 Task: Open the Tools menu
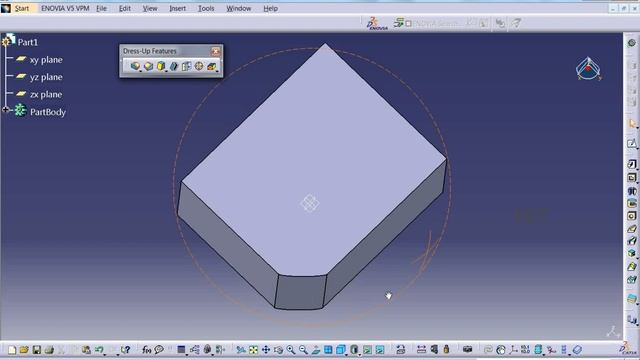[206, 8]
